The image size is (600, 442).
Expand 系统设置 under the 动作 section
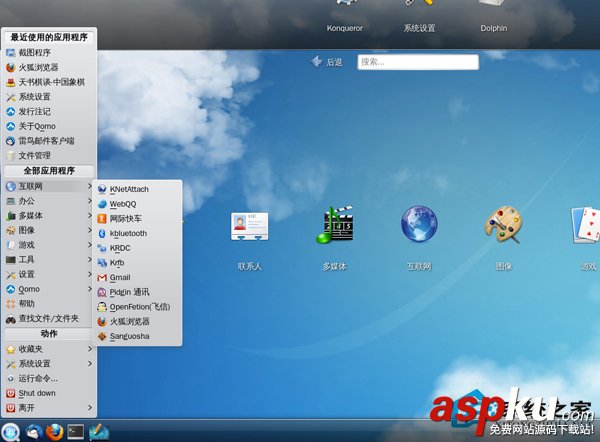tap(49, 364)
